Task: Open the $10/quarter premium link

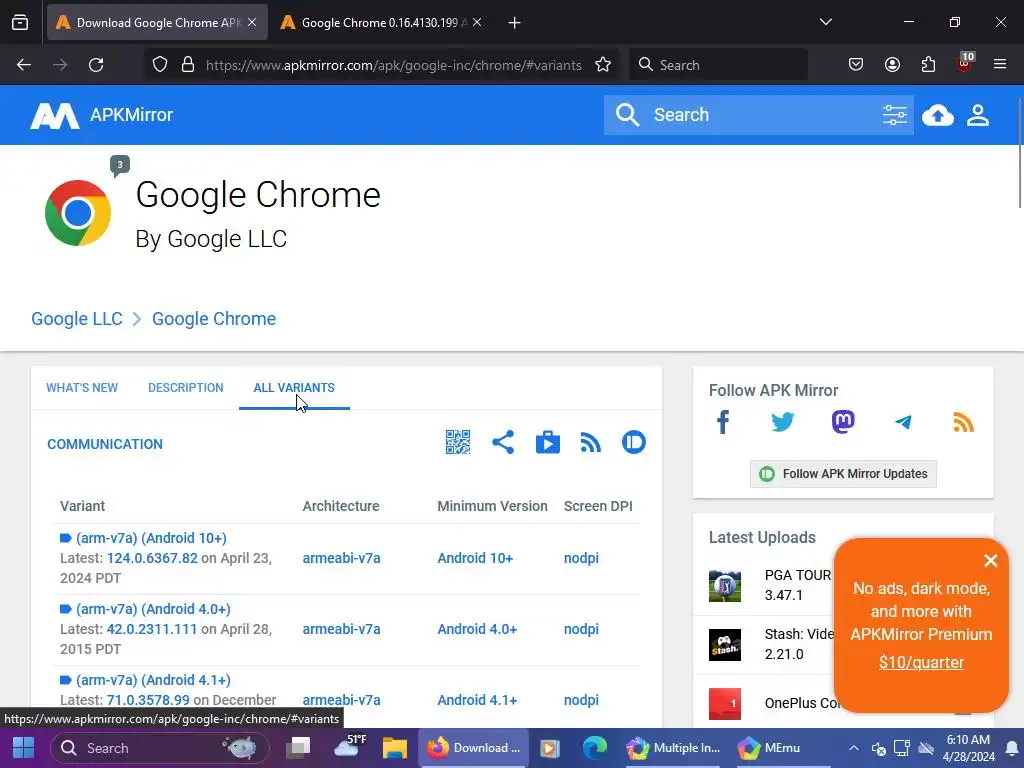Action: coord(921,662)
